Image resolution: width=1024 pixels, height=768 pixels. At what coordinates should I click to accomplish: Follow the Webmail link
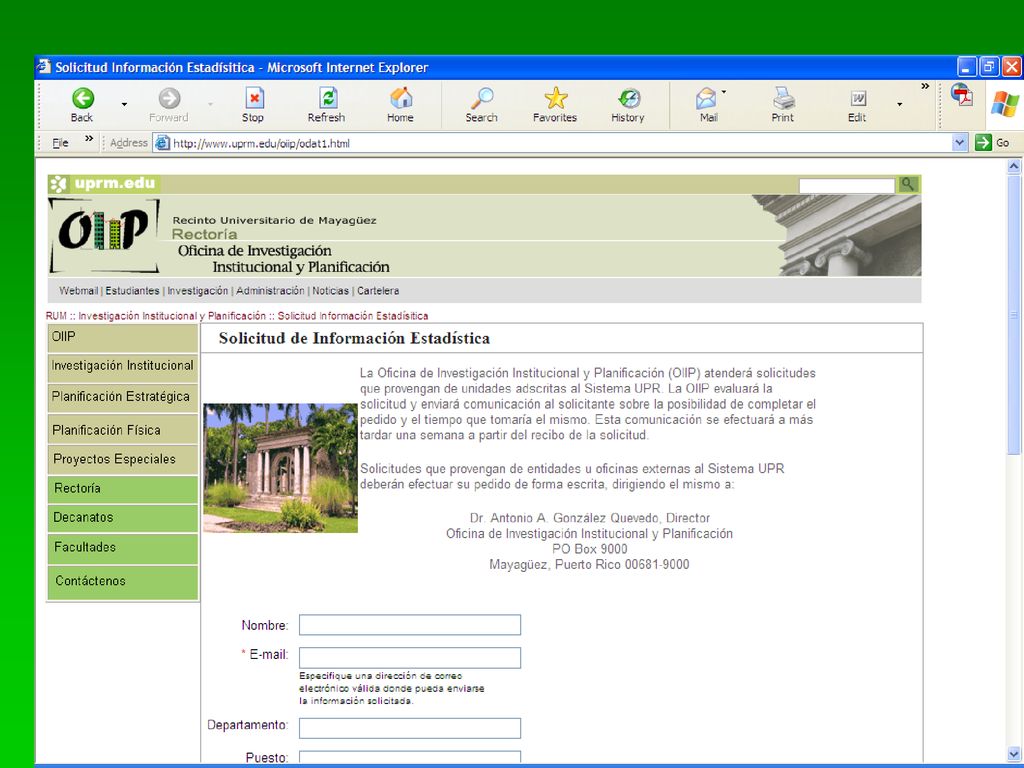click(x=78, y=291)
